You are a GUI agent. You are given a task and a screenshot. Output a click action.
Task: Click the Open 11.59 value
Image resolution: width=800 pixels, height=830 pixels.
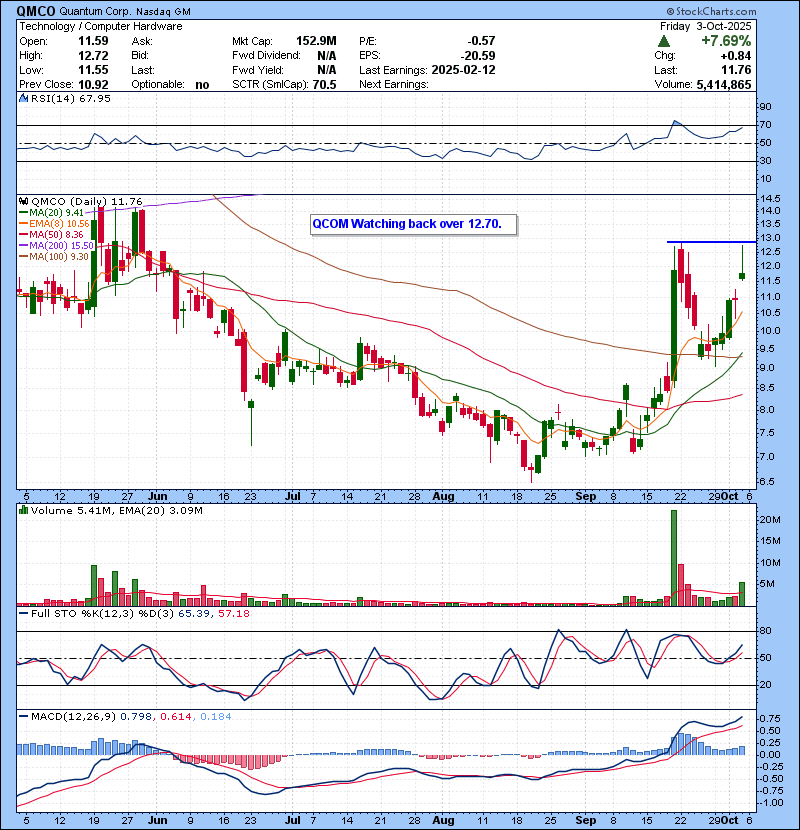93,41
